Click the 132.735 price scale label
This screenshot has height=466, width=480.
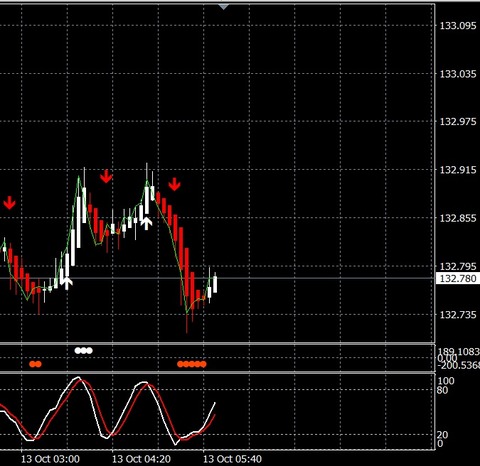tap(458, 315)
